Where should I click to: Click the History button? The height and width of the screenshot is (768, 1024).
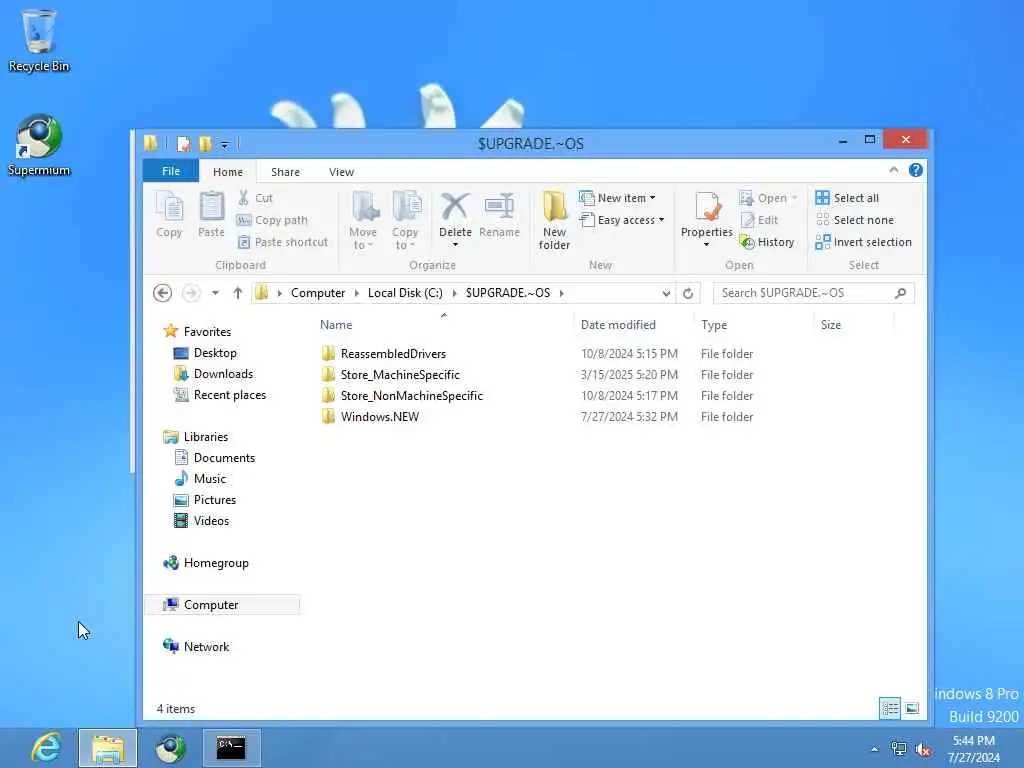click(767, 242)
